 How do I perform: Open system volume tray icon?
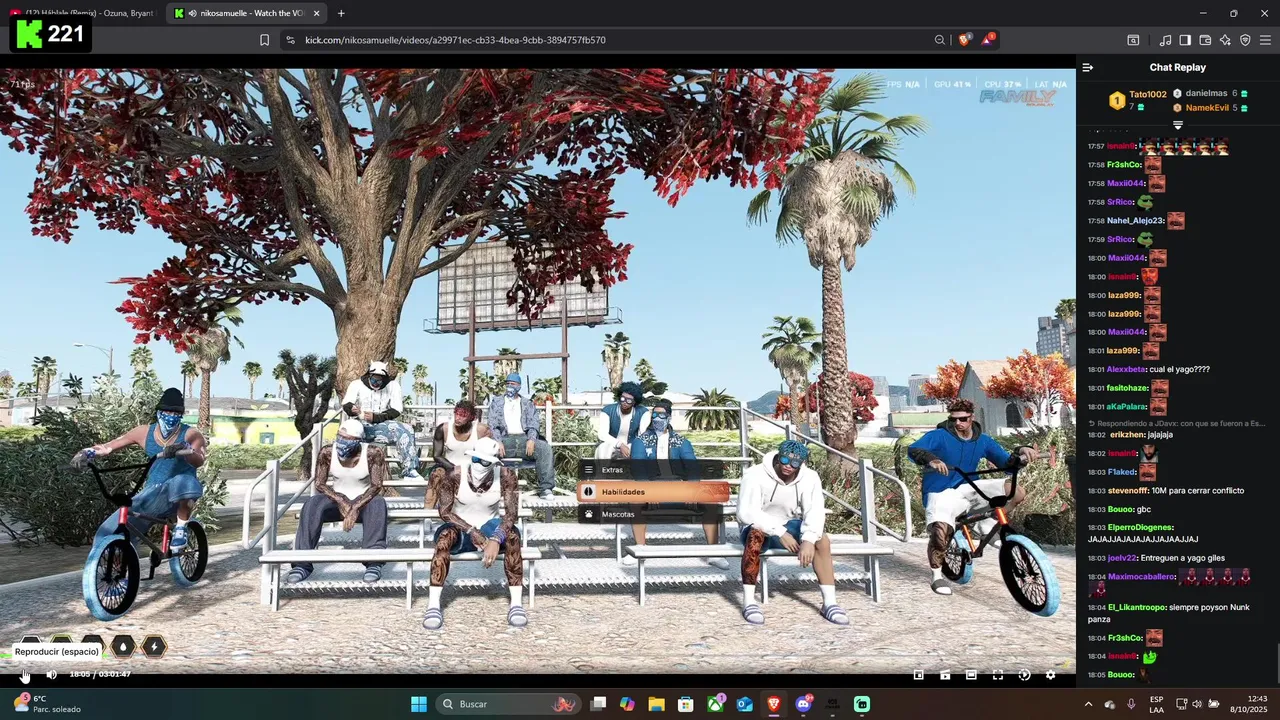[1197, 704]
